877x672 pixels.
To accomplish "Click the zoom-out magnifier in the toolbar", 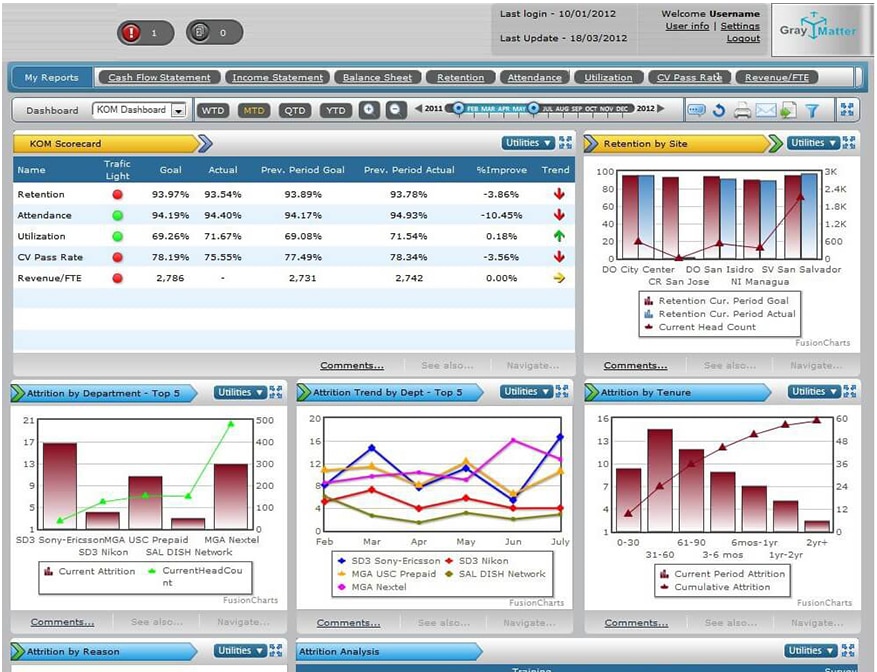I will pyautogui.click(x=395, y=110).
